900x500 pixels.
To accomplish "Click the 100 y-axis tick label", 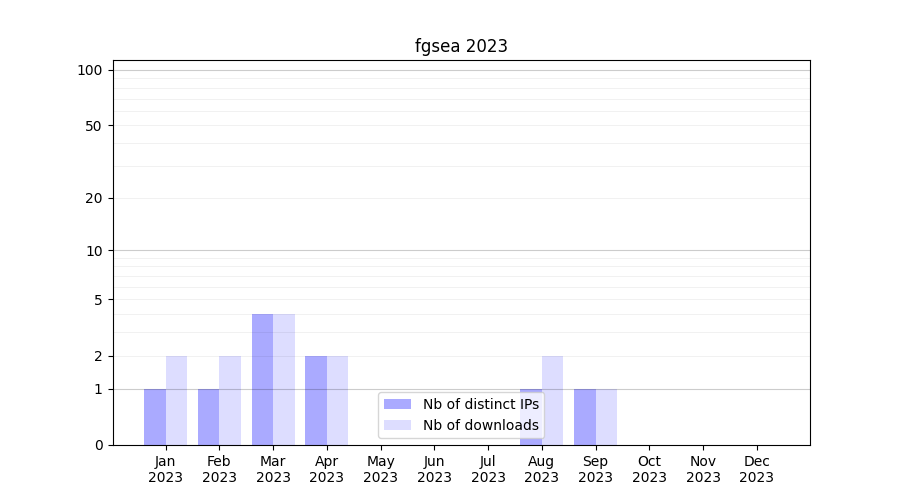I will pyautogui.click(x=90, y=70).
